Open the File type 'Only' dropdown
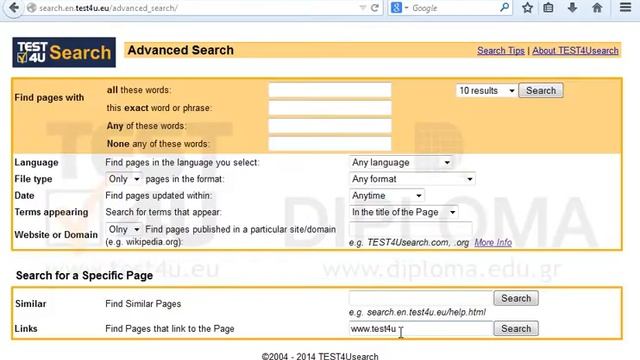The image size is (640, 360). click(x=124, y=179)
